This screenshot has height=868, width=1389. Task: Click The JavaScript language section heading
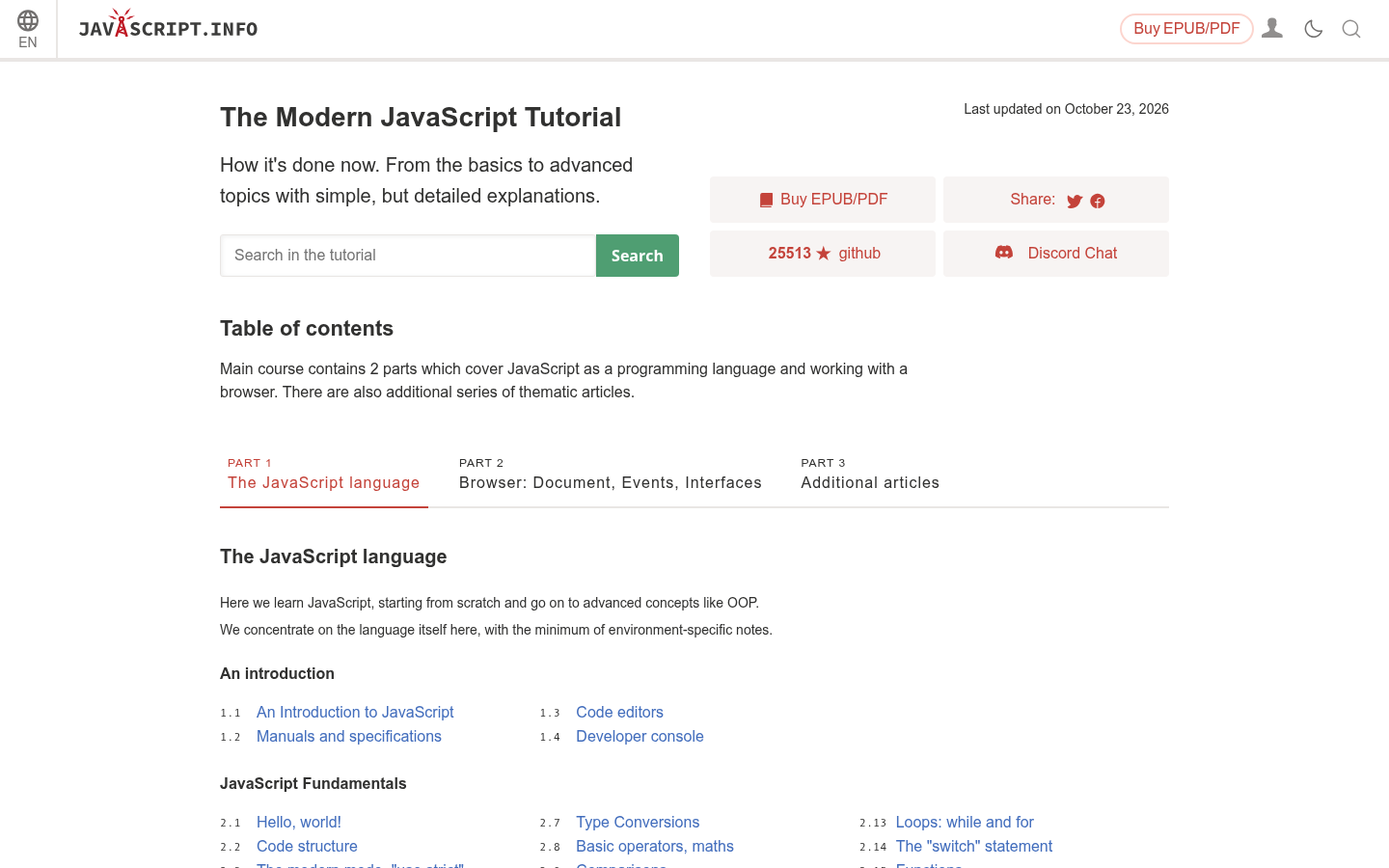click(334, 556)
